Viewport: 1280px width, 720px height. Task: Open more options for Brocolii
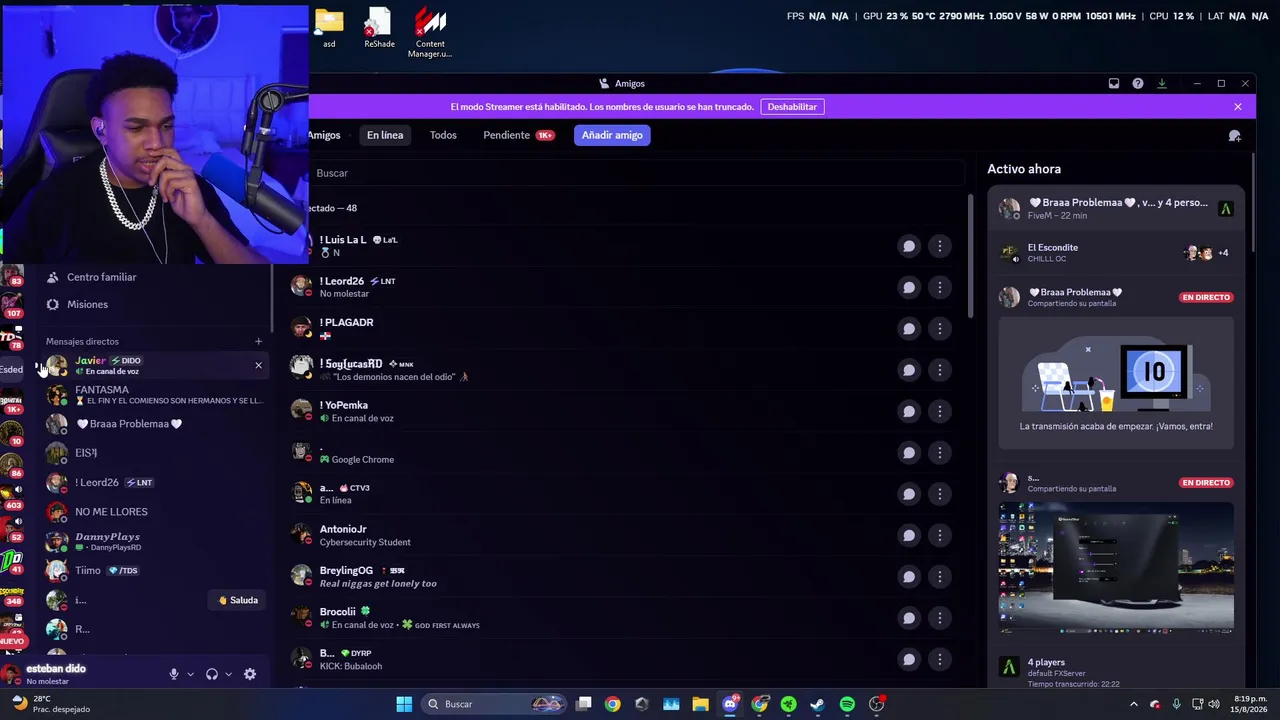(x=940, y=618)
